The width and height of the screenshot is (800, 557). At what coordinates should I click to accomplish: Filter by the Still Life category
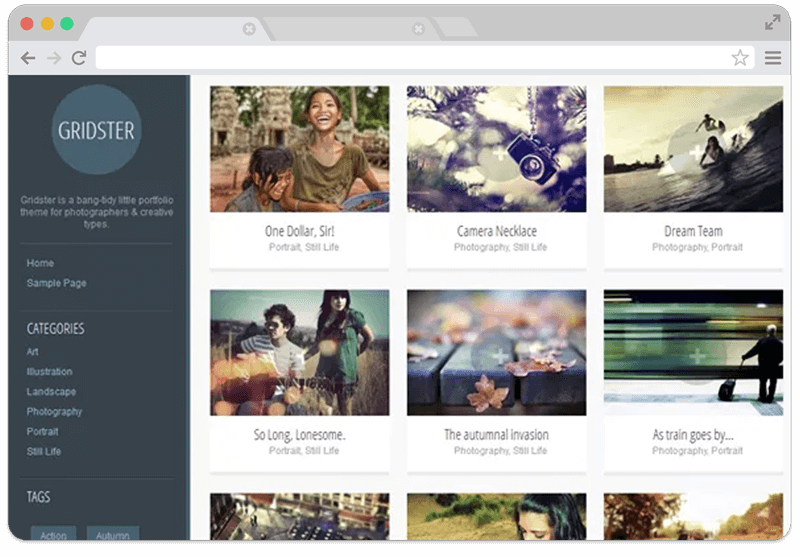43,452
